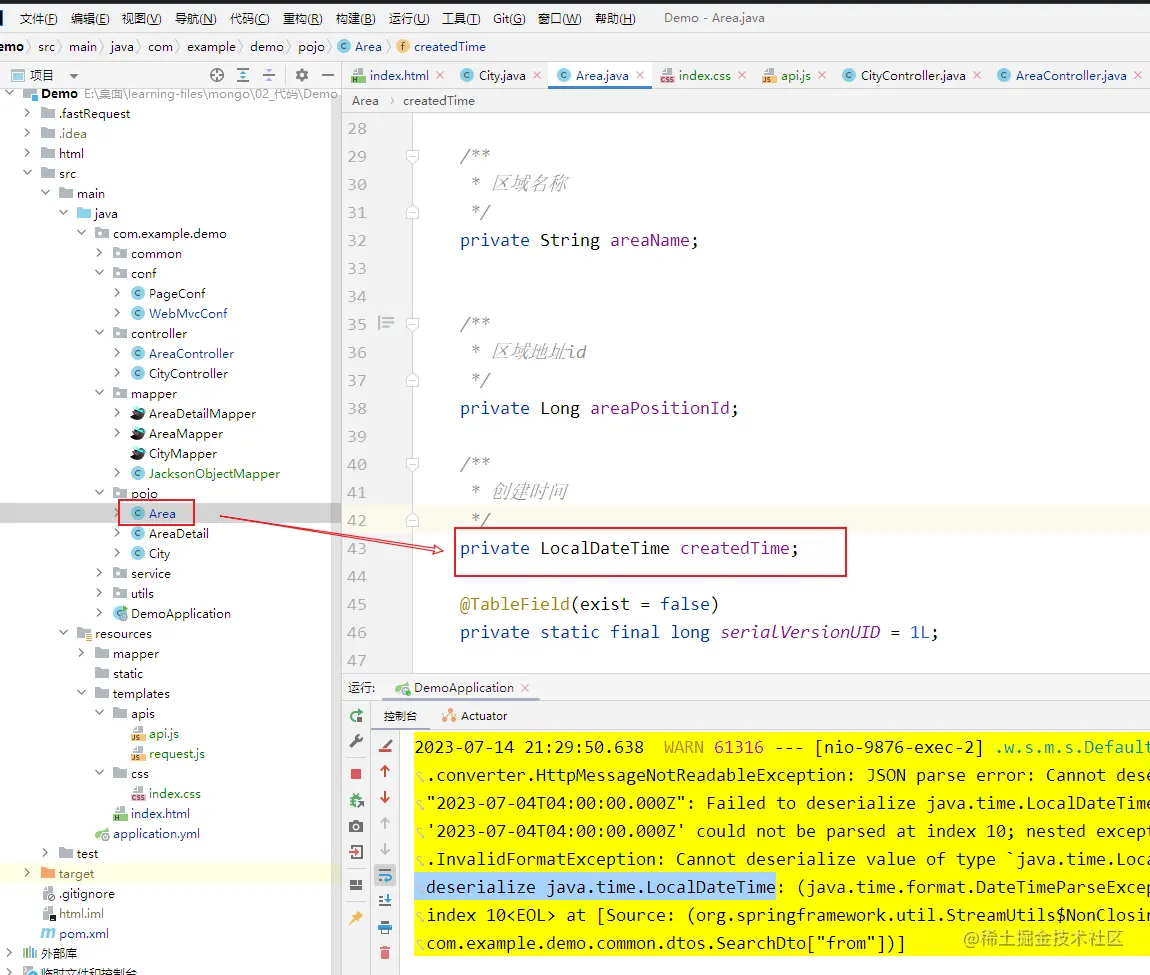Image resolution: width=1150 pixels, height=975 pixels.
Task: Expand the .fastRequest folder
Action: [x=27, y=113]
